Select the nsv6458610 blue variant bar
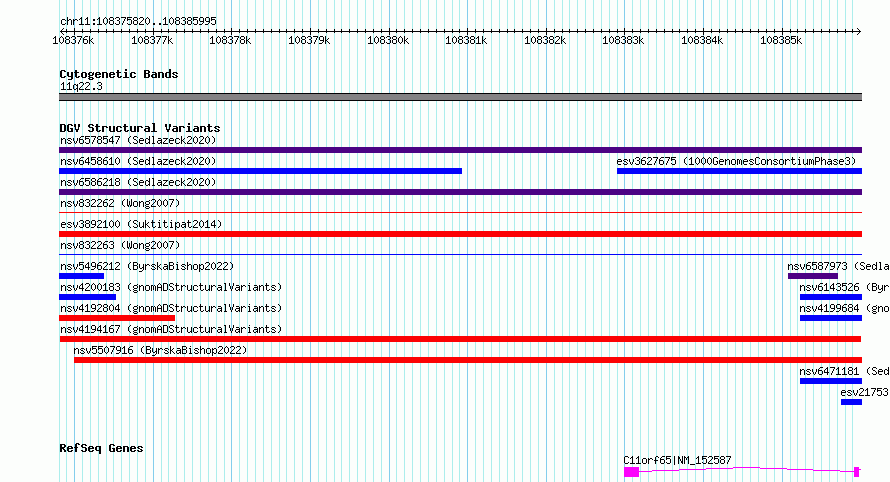Screen dimensions: 890x482 (261, 171)
